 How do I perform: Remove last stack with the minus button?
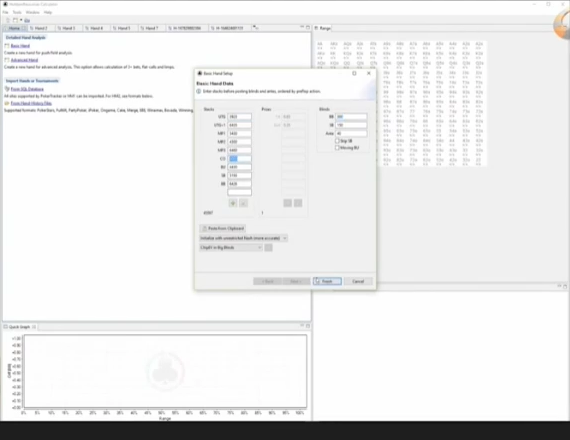[243, 203]
